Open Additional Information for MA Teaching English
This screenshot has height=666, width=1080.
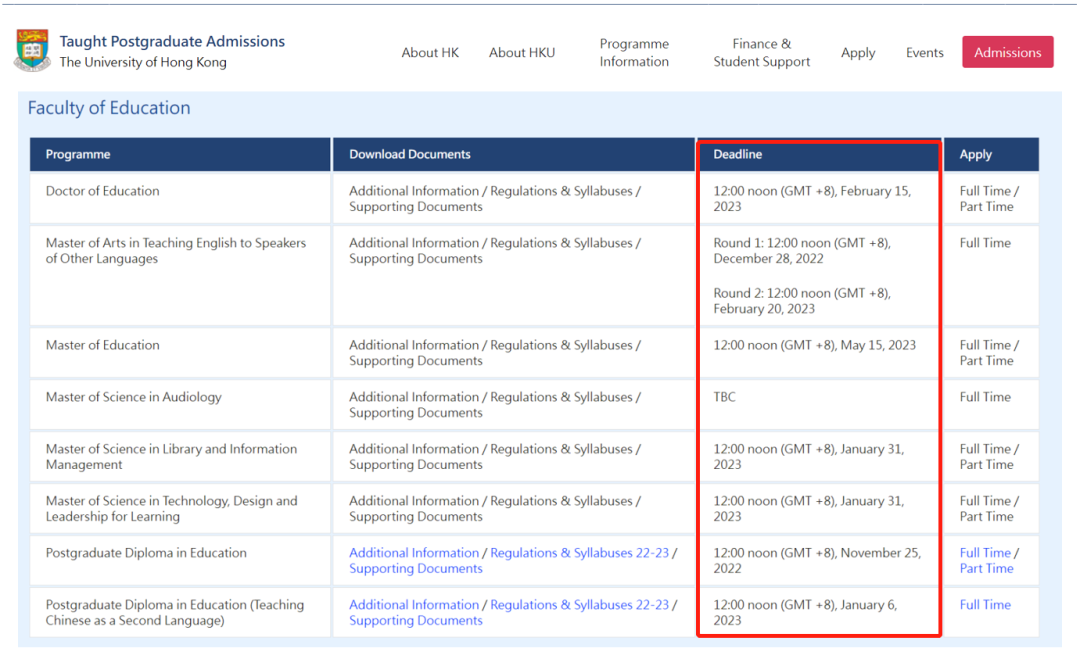click(x=414, y=242)
